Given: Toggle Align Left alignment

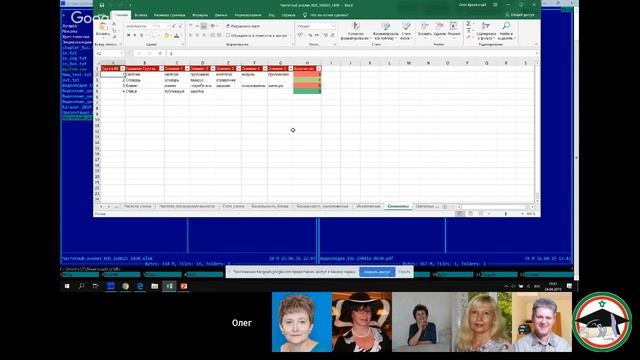Looking at the screenshot, I should point(191,36).
